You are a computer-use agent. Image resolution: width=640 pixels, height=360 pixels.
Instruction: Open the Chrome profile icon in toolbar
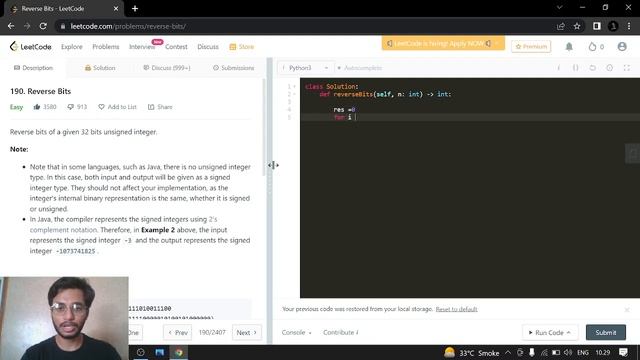613,26
